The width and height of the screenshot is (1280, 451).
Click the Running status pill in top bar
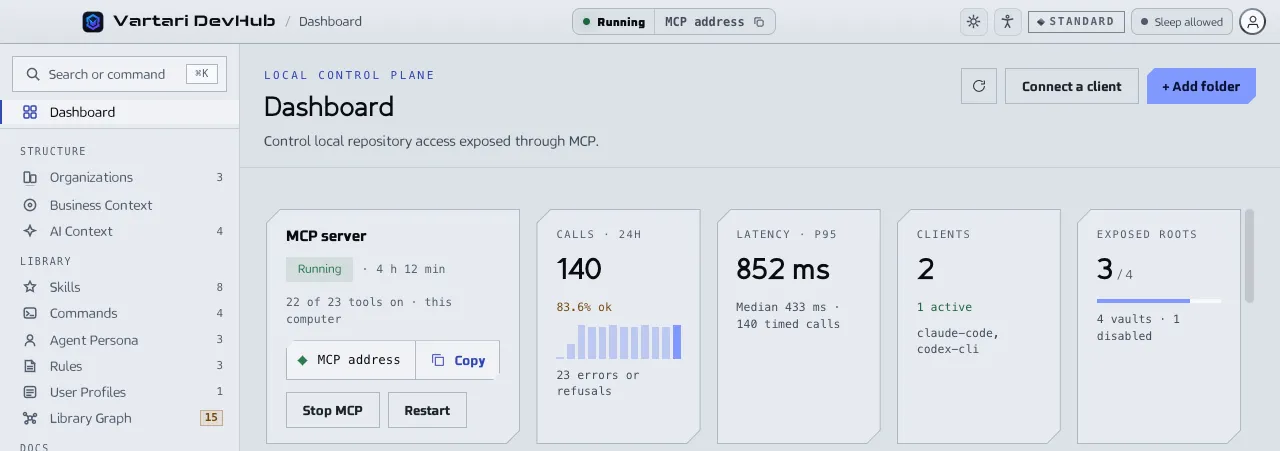613,22
